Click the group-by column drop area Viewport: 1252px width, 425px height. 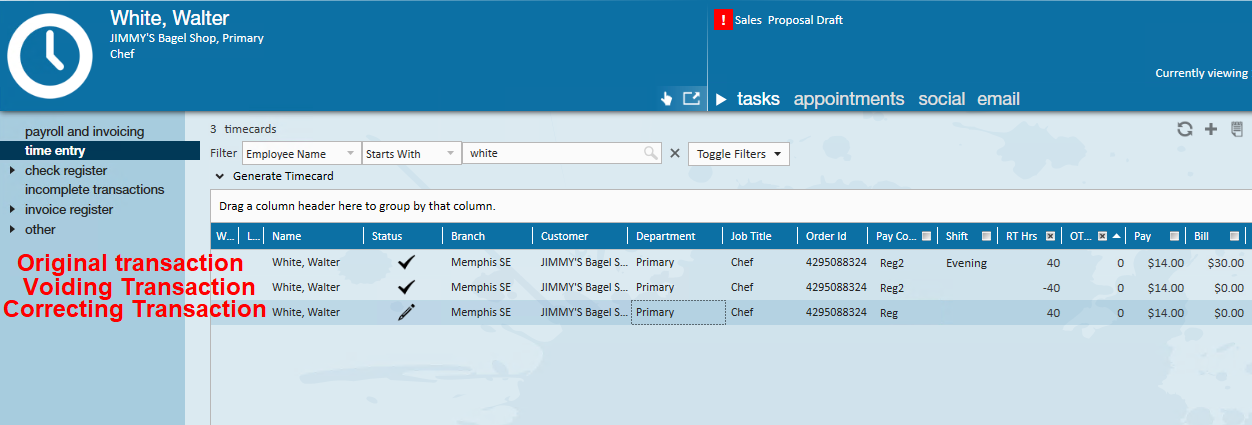[731, 206]
